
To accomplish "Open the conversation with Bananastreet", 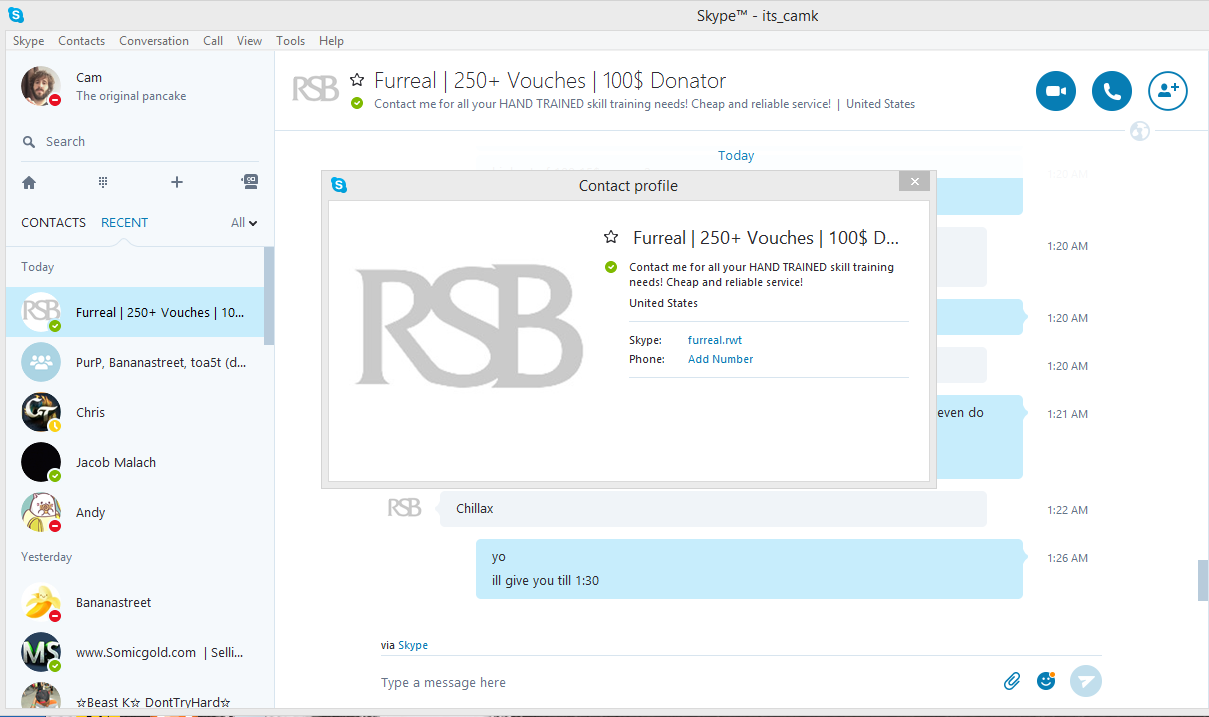I will click(135, 602).
